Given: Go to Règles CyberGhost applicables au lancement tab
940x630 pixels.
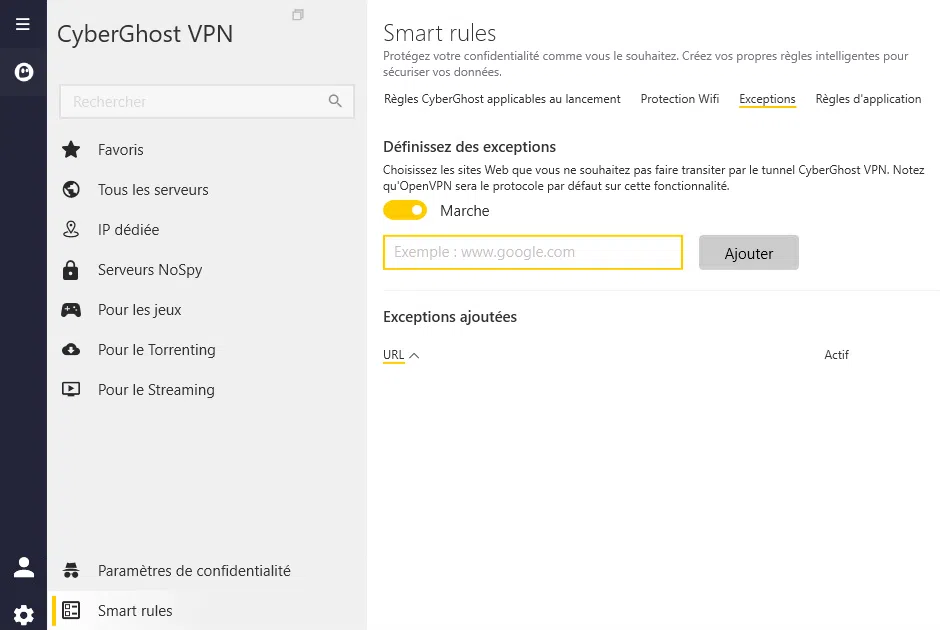Looking at the screenshot, I should [502, 99].
